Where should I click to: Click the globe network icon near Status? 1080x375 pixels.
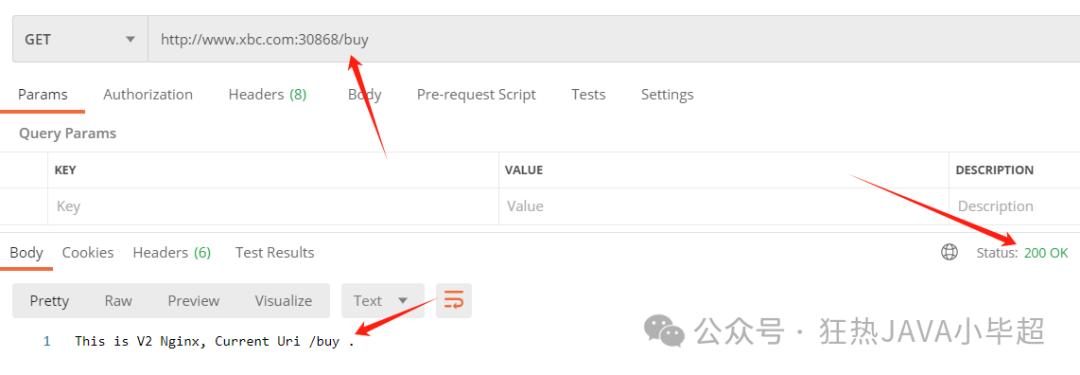click(949, 253)
